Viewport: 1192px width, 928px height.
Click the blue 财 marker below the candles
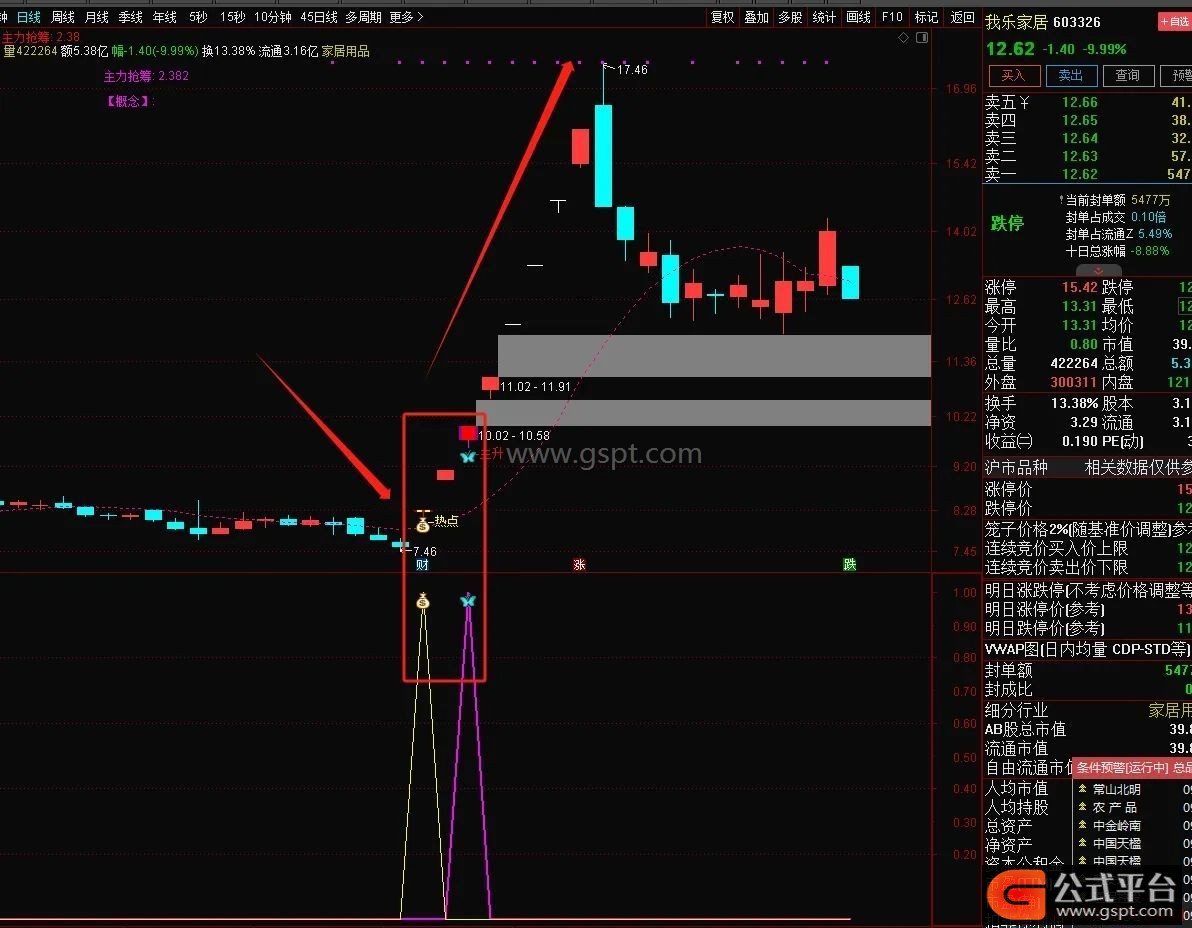pyautogui.click(x=423, y=565)
